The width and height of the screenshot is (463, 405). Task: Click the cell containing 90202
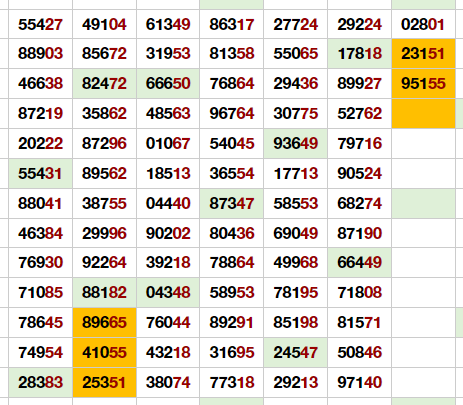[x=168, y=233]
